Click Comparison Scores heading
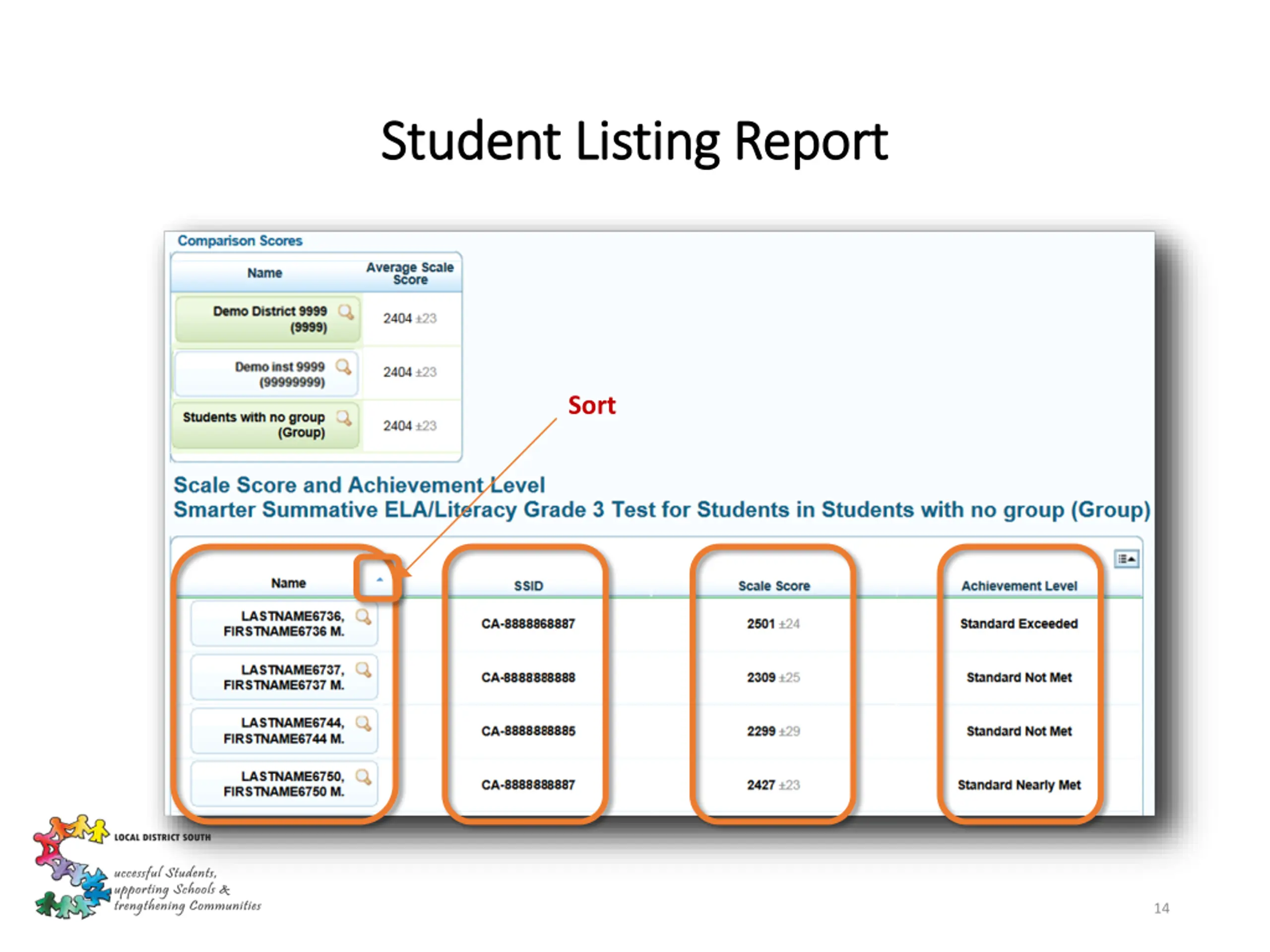The width and height of the screenshot is (1270, 952). (x=240, y=241)
